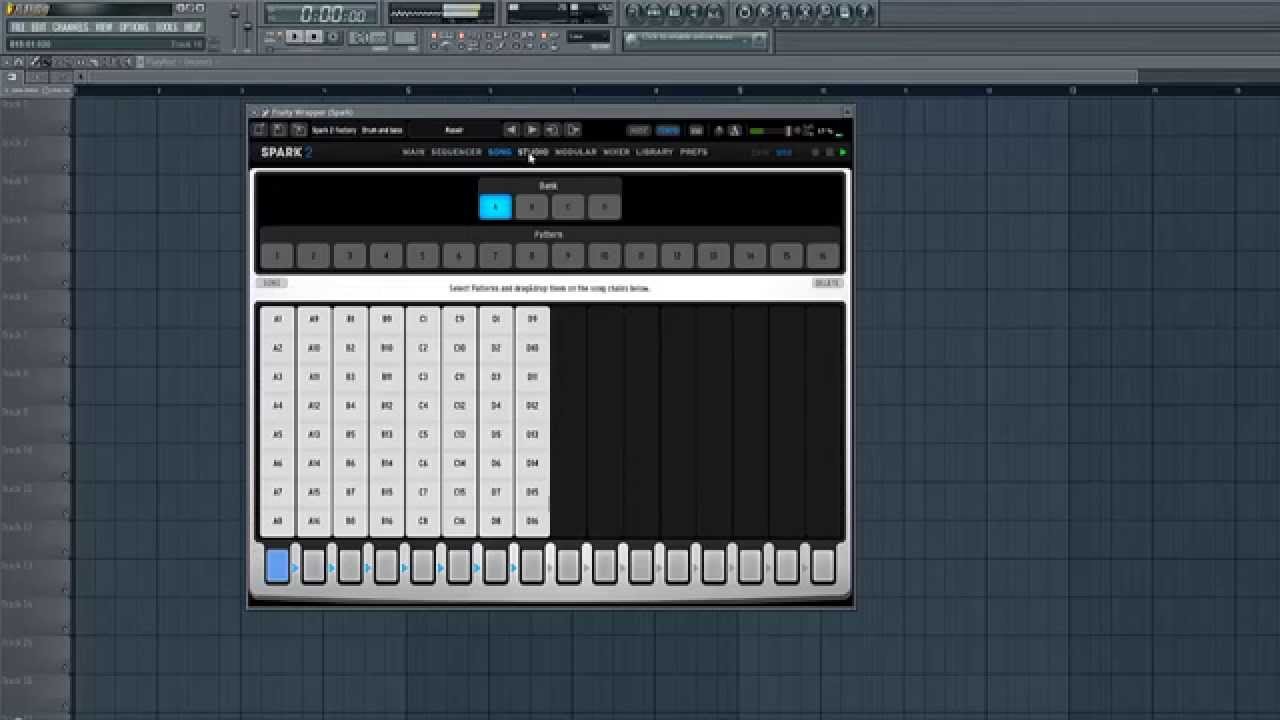
Task: Select pattern 4 pad
Action: tap(386, 255)
